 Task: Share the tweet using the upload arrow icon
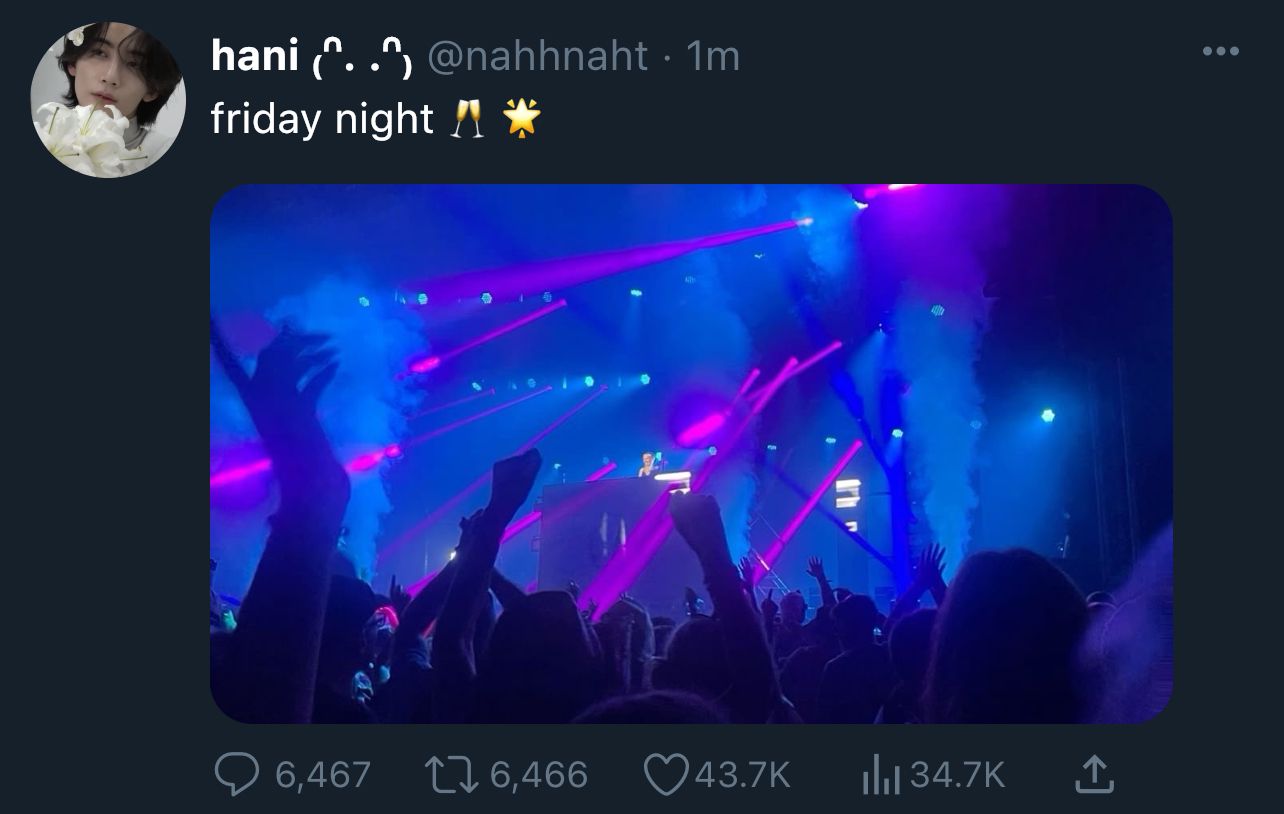pos(1095,773)
